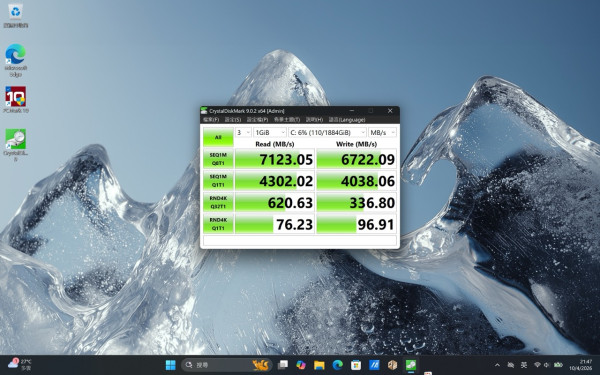The width and height of the screenshot is (600, 375).
Task: Click the 6722.09 write result
Action: coord(357,159)
